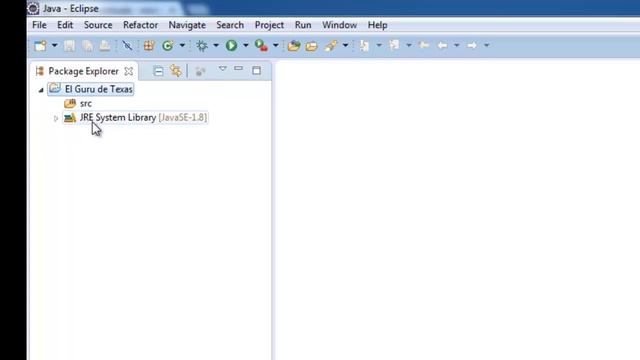Collapse the El Guru de Texas project
This screenshot has width=640, height=360.
(x=41, y=90)
